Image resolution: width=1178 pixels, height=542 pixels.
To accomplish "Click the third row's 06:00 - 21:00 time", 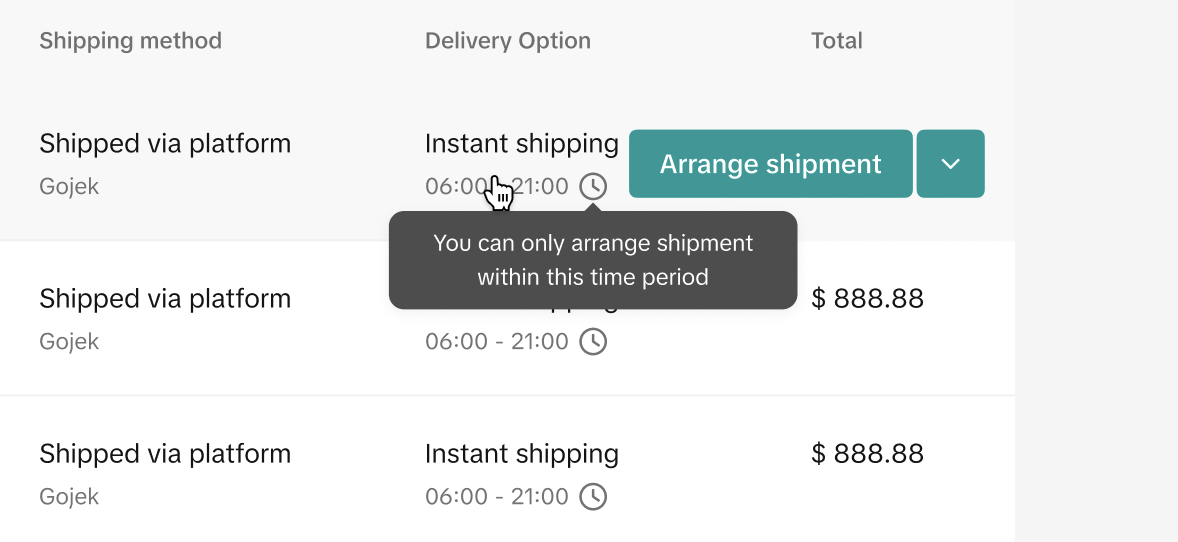I will [497, 497].
